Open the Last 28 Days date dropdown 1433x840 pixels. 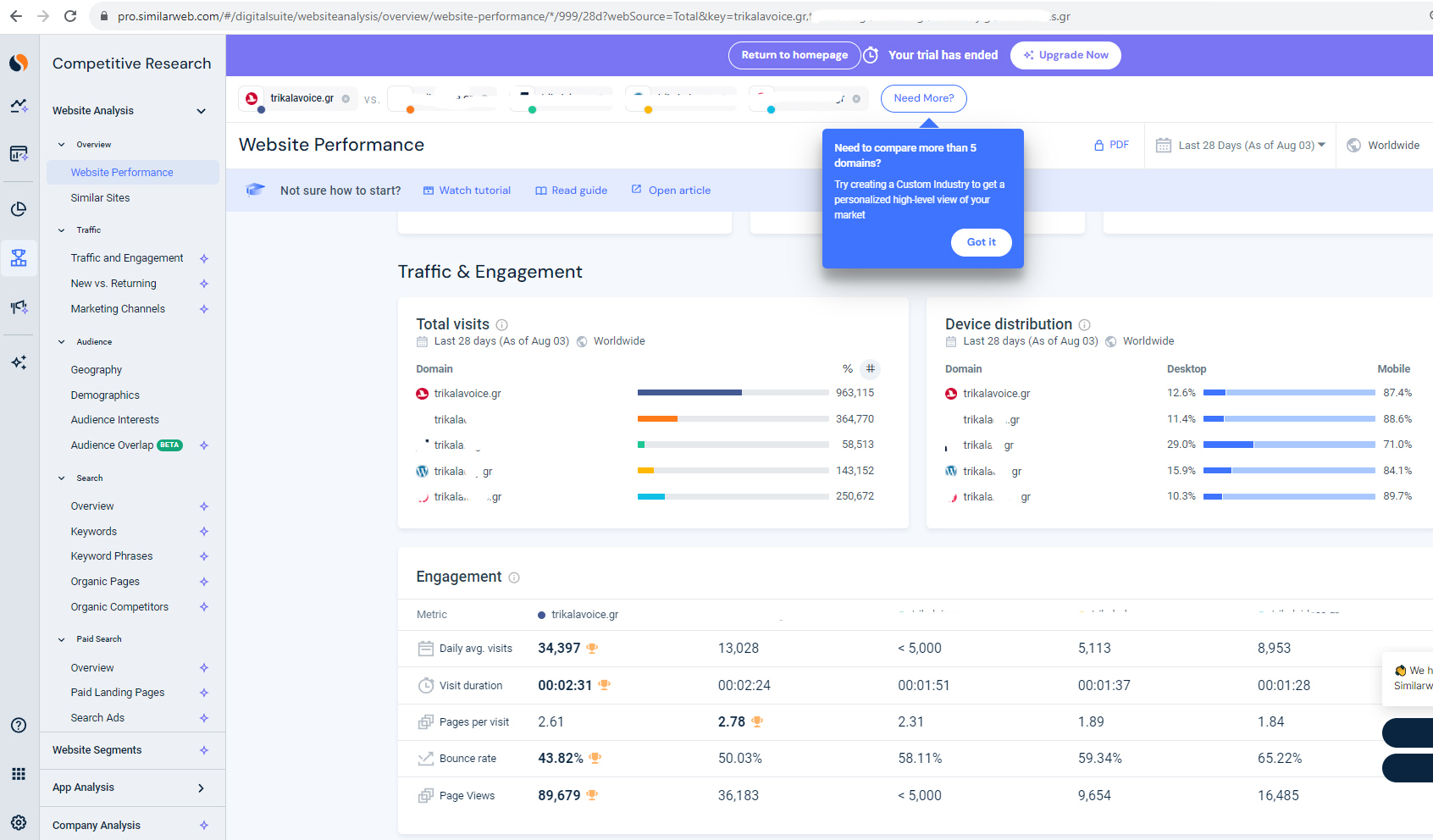coord(1241,145)
